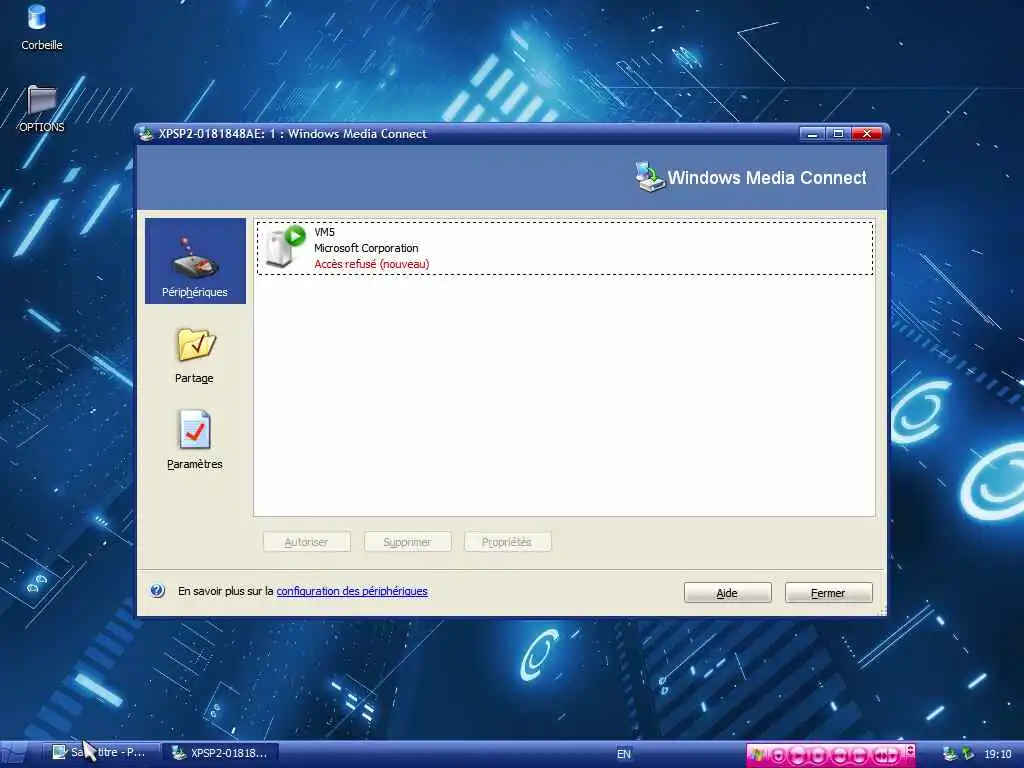The height and width of the screenshot is (768, 1024).
Task: Minimize the Windows Media Connect window
Action: pyautogui.click(x=812, y=134)
